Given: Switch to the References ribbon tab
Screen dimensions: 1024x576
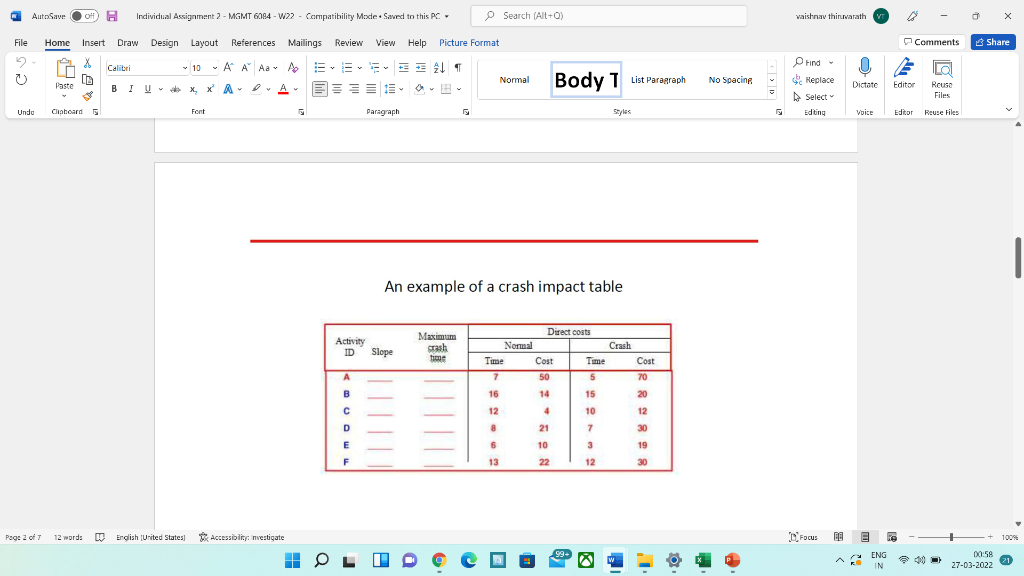Looking at the screenshot, I should (253, 43).
